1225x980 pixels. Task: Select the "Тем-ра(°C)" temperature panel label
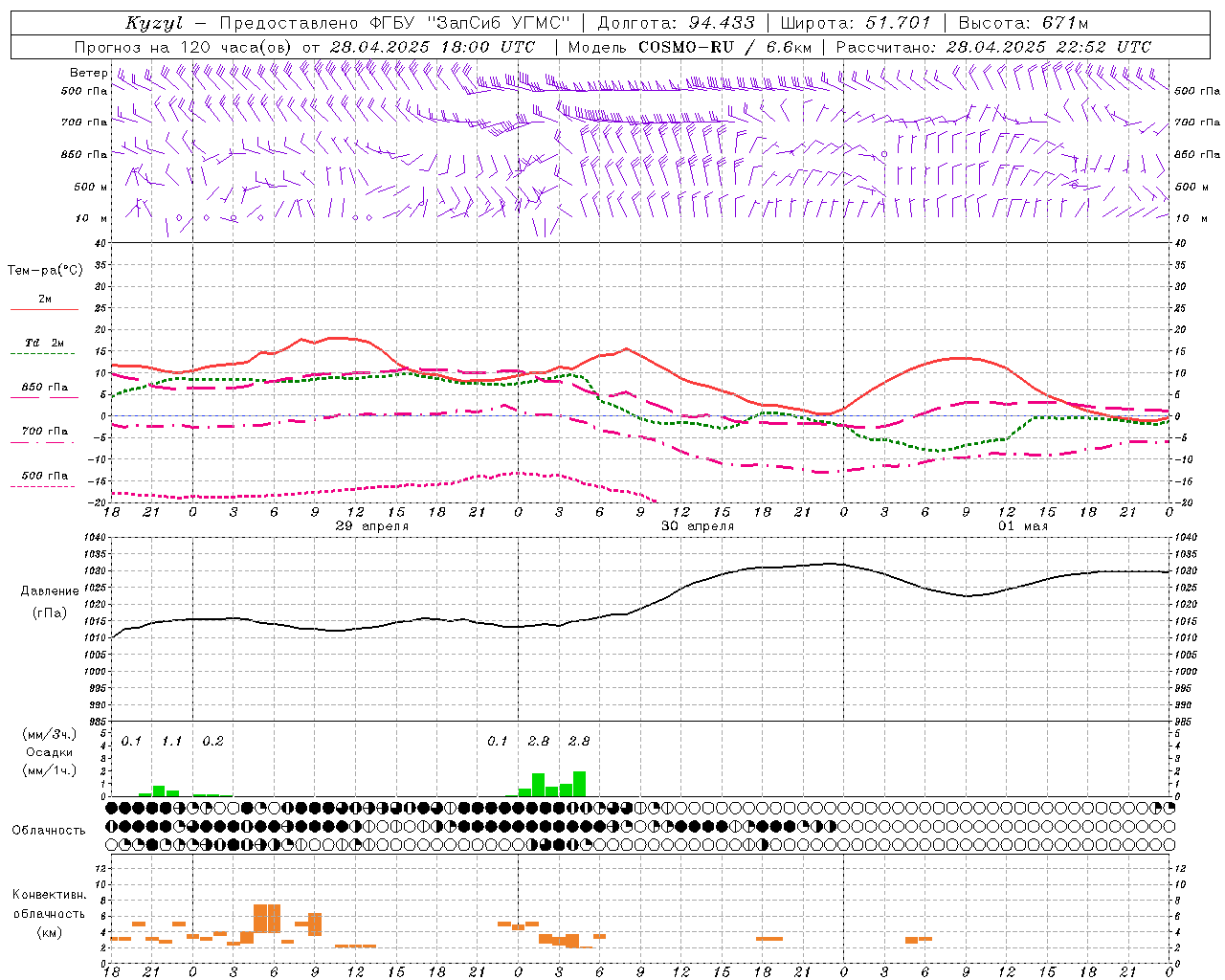[45, 271]
